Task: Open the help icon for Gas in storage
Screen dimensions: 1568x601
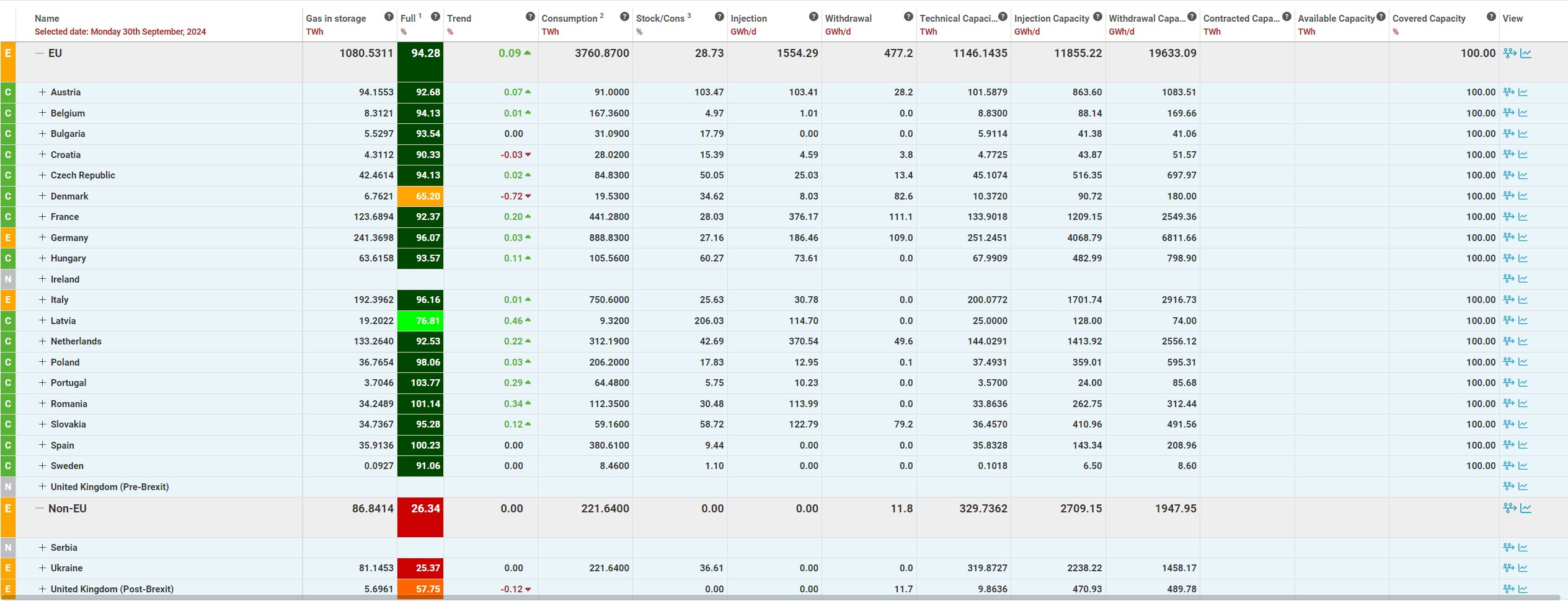Action: tap(389, 17)
